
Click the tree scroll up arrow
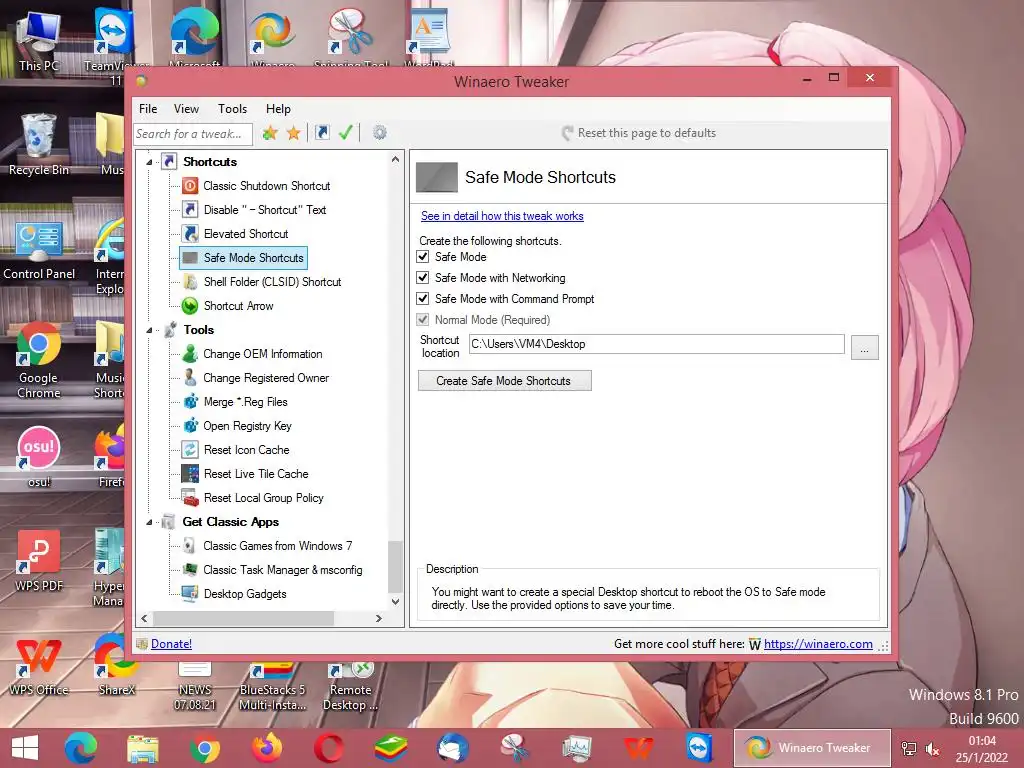point(395,159)
